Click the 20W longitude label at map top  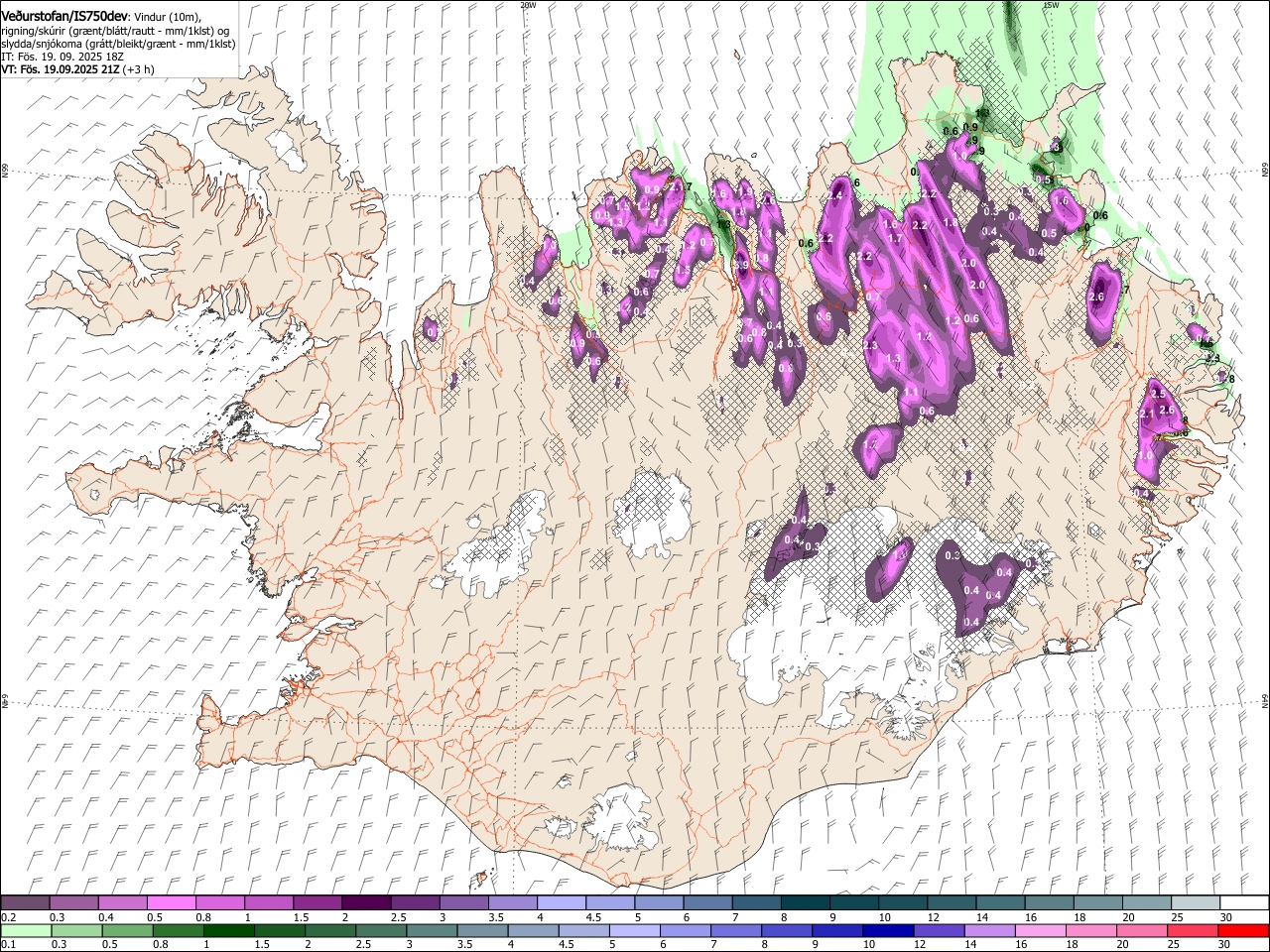(x=528, y=5)
